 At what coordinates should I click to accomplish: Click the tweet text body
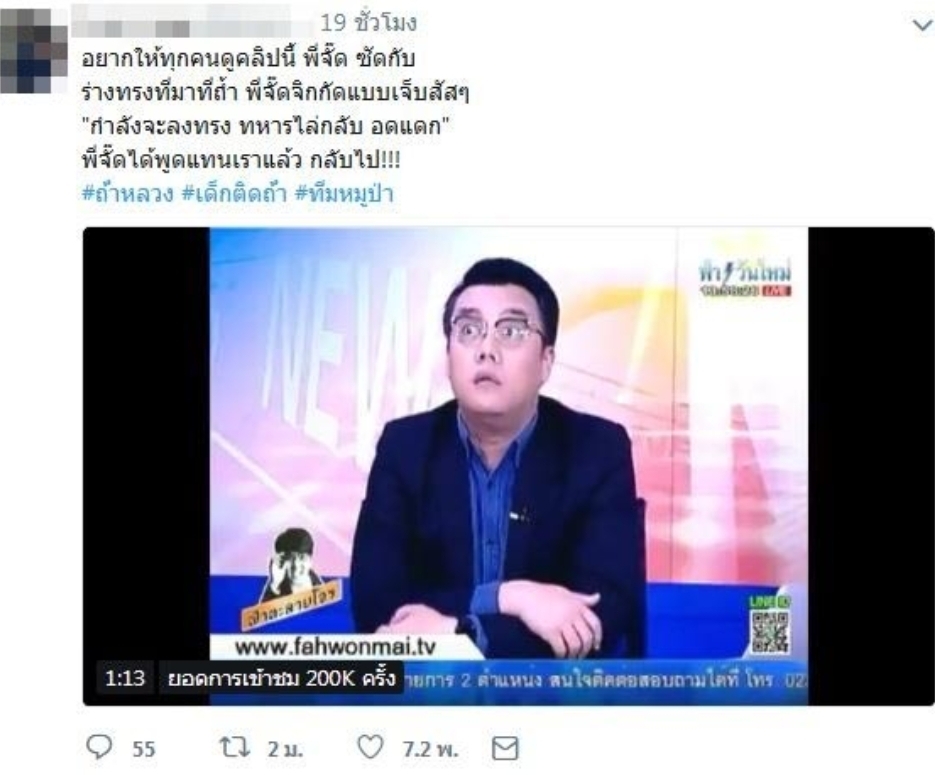(275, 110)
